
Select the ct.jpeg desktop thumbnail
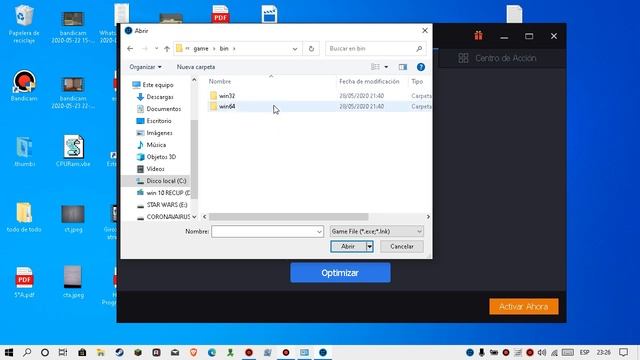[x=73, y=218]
